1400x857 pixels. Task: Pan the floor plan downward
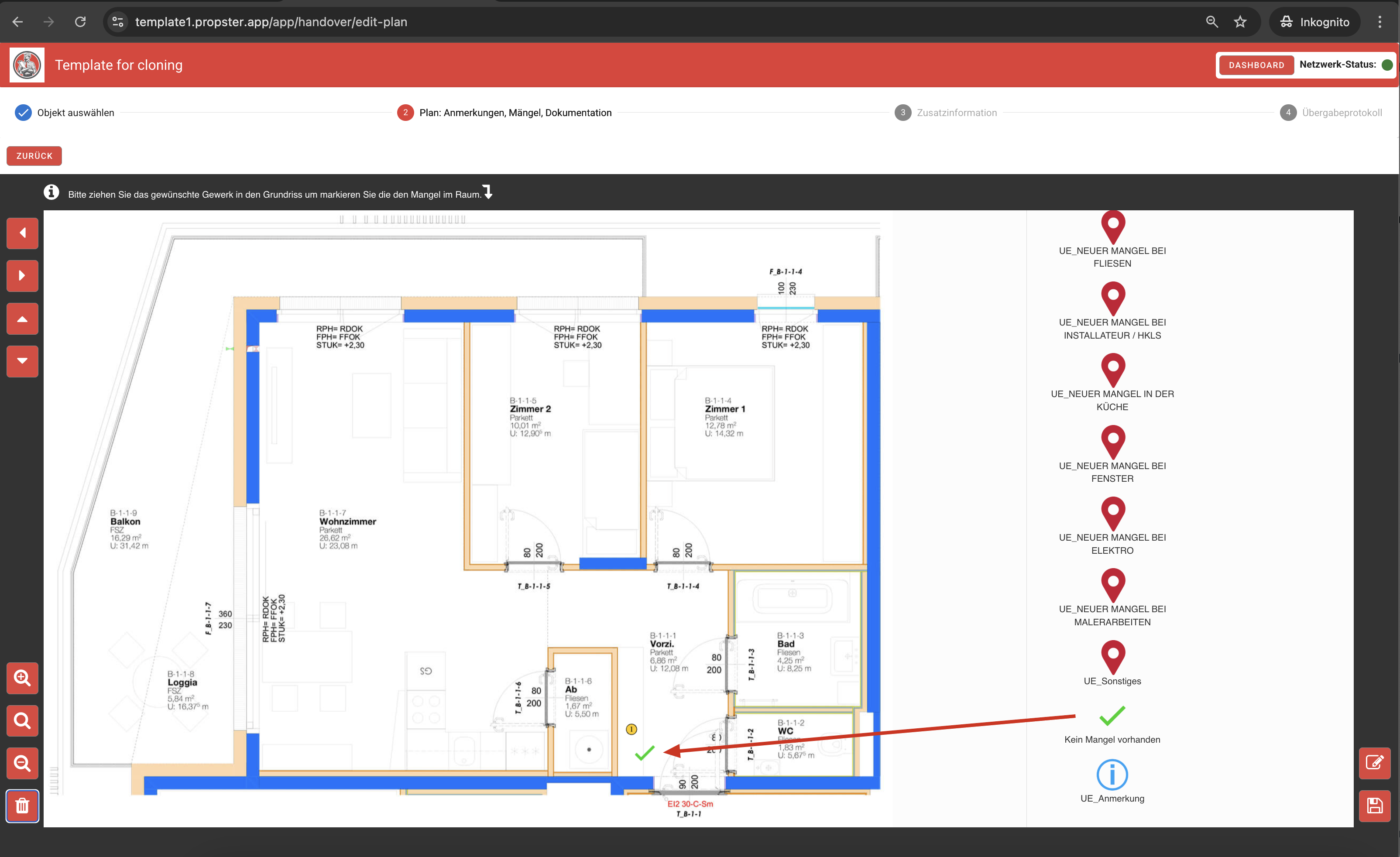coord(22,361)
